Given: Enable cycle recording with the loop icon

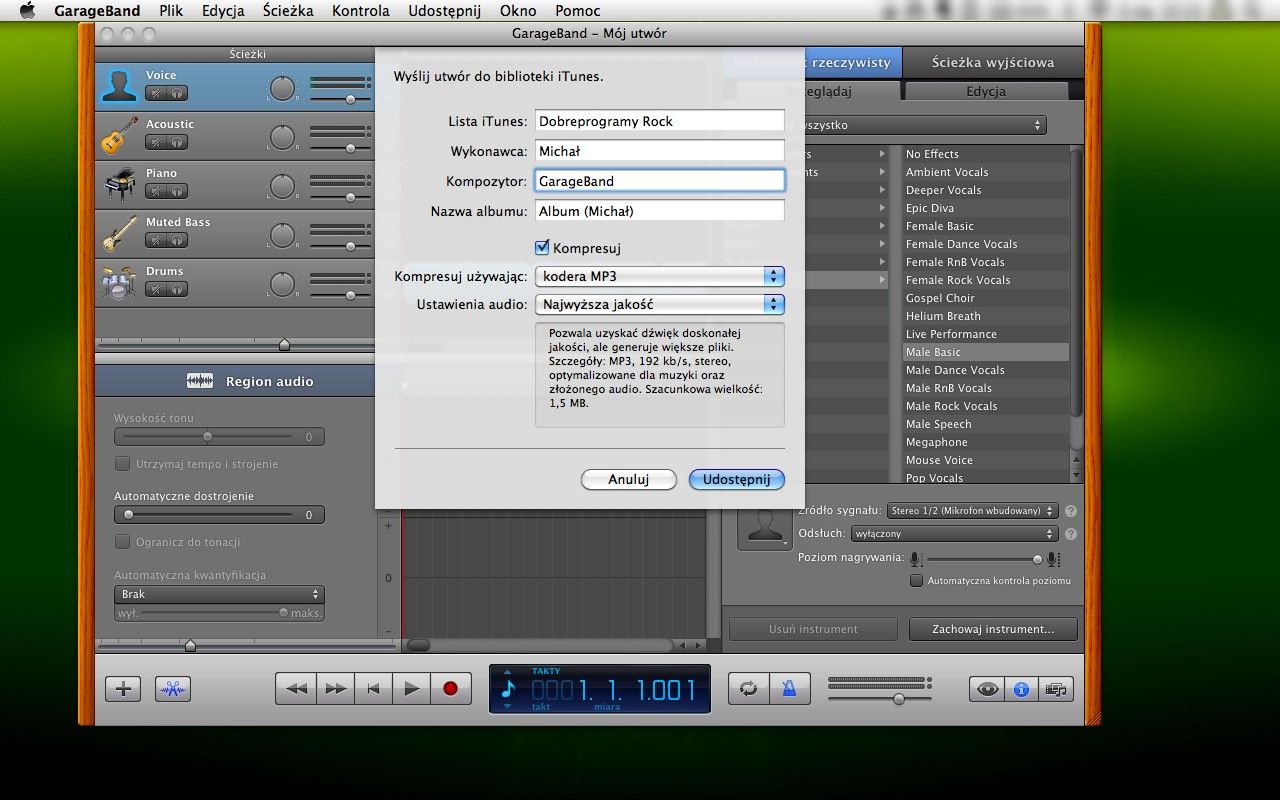Looking at the screenshot, I should (x=748, y=688).
